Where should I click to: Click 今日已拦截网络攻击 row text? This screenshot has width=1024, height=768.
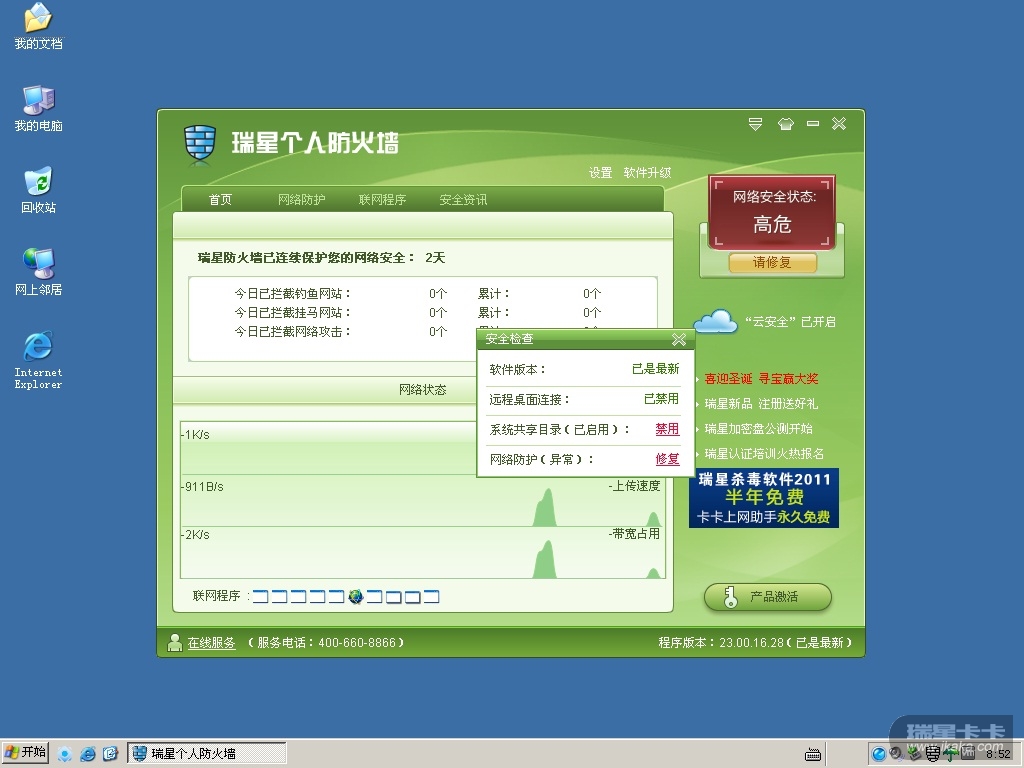(293, 332)
